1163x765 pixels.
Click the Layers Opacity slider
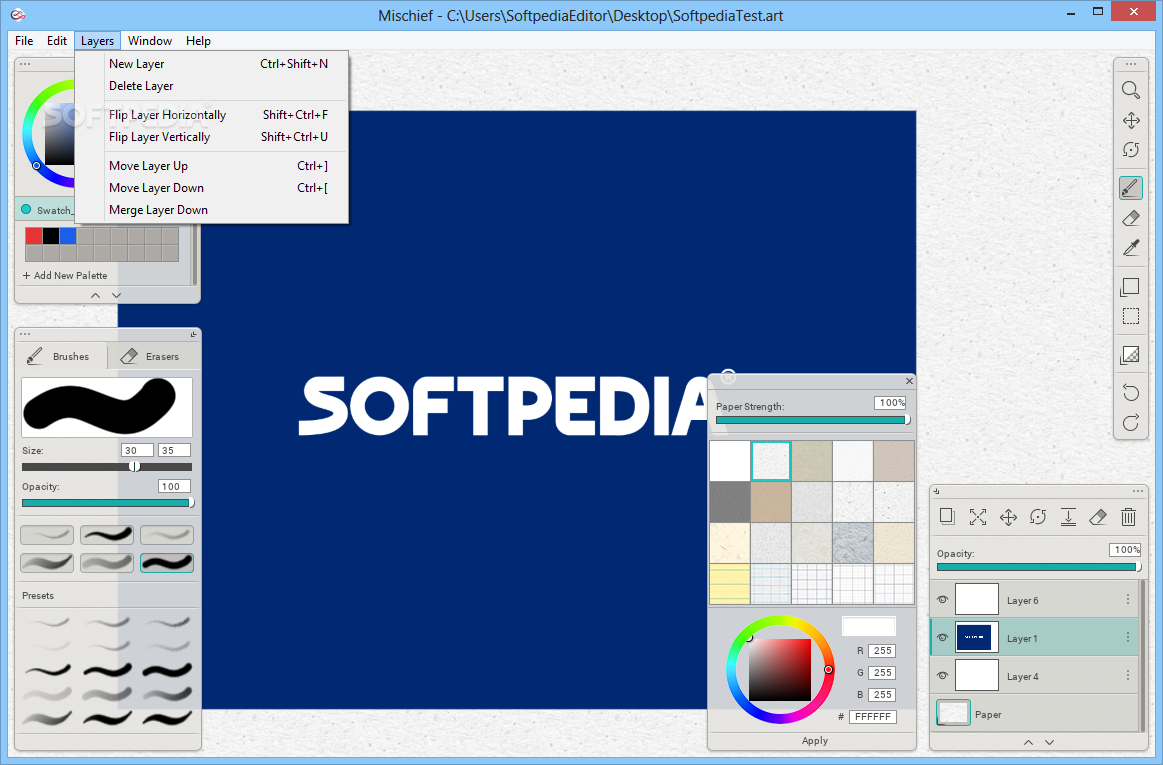pyautogui.click(x=1037, y=567)
